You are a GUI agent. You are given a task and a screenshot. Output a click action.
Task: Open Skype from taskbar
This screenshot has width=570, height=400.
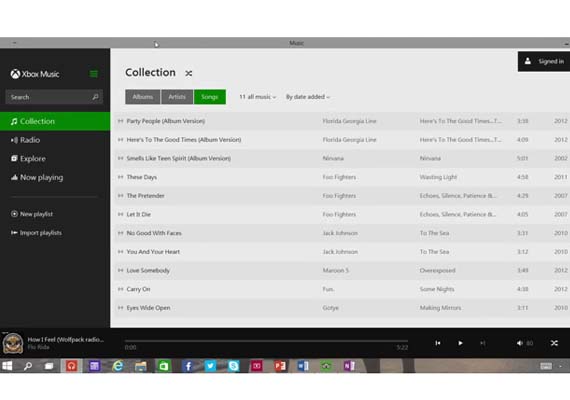pos(233,366)
